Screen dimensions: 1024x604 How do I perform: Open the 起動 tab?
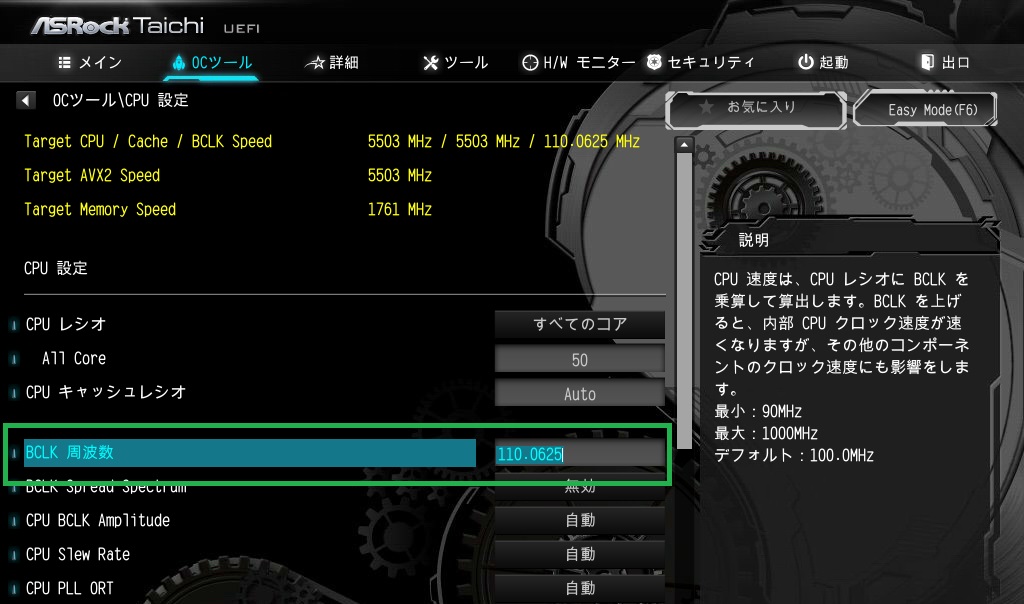[823, 63]
